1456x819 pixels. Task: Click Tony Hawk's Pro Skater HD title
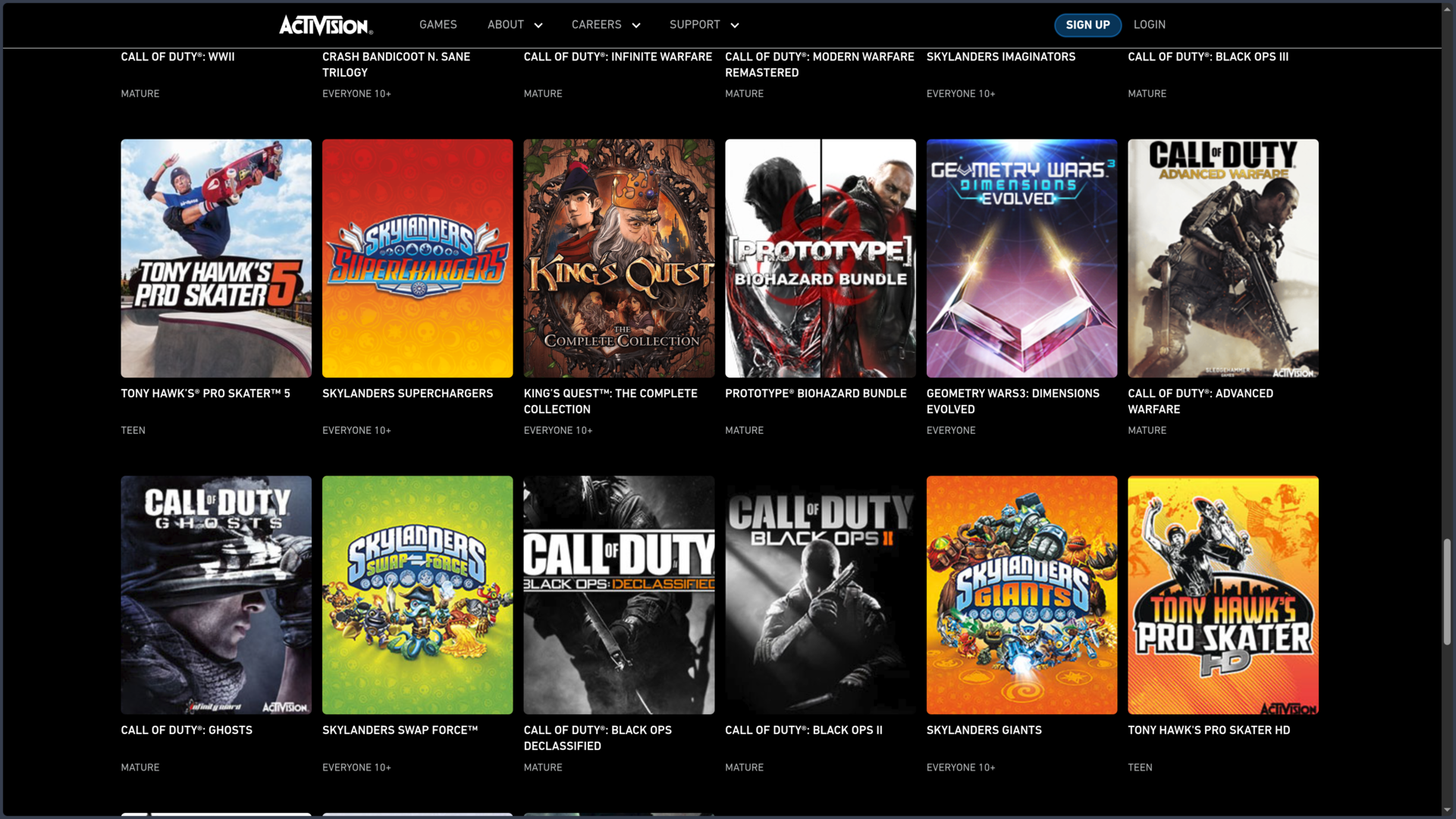click(x=1209, y=730)
